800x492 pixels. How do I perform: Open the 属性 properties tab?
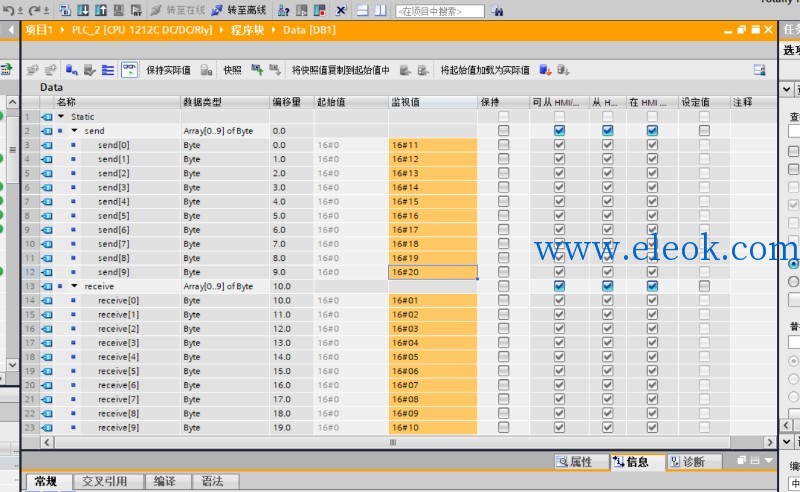point(581,461)
